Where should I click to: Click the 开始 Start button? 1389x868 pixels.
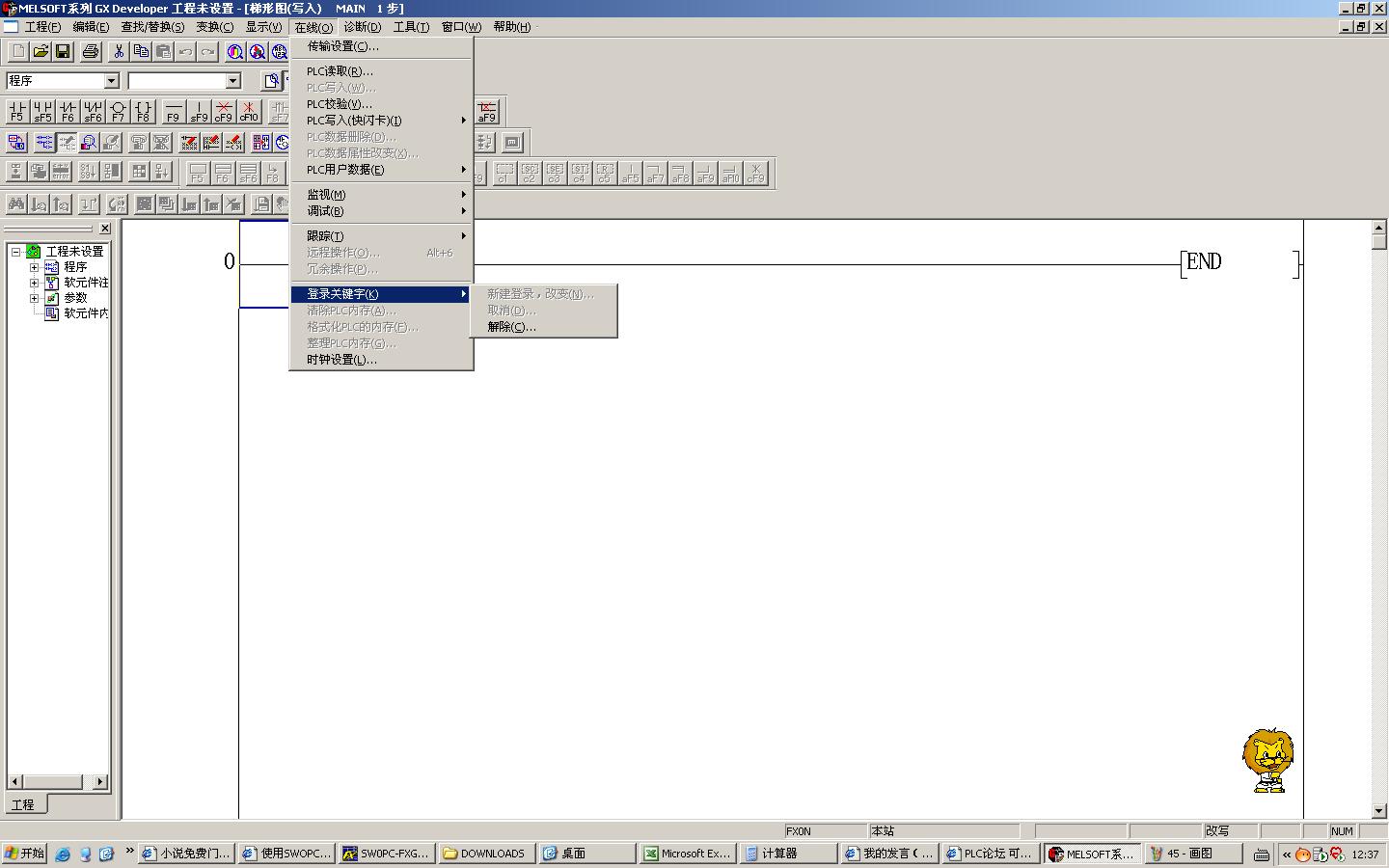pos(25,854)
